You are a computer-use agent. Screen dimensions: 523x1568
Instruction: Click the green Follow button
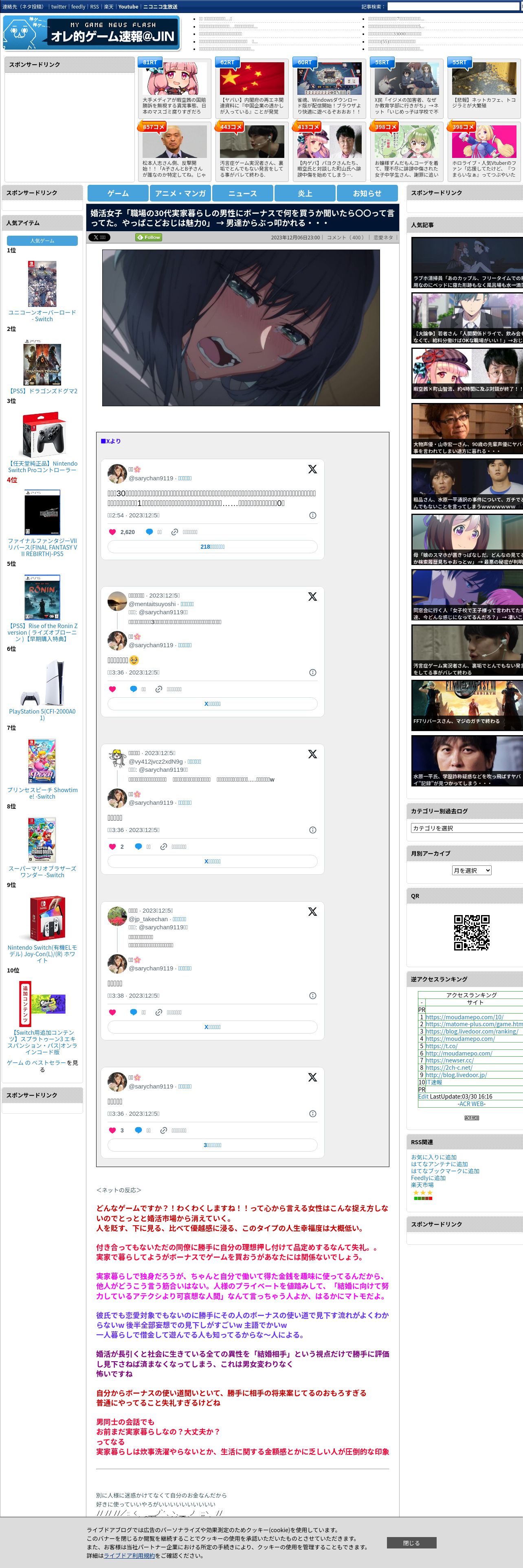149,237
